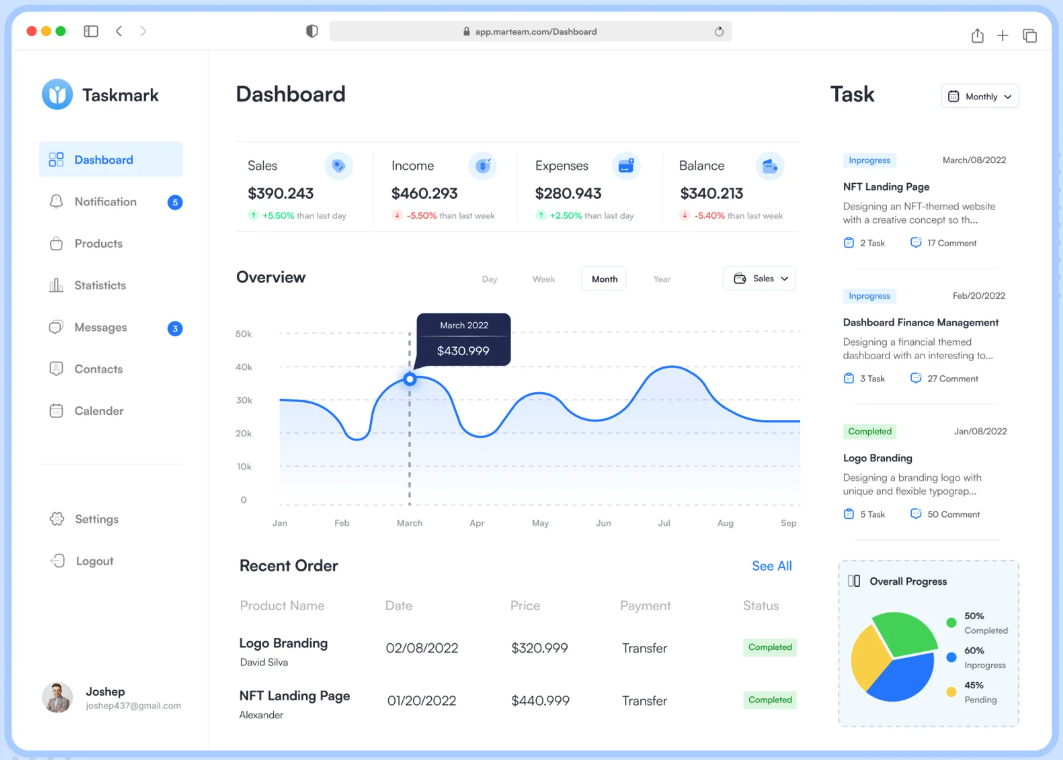Open the Monthly task dropdown
This screenshot has width=1063, height=760.
pyautogui.click(x=978, y=96)
